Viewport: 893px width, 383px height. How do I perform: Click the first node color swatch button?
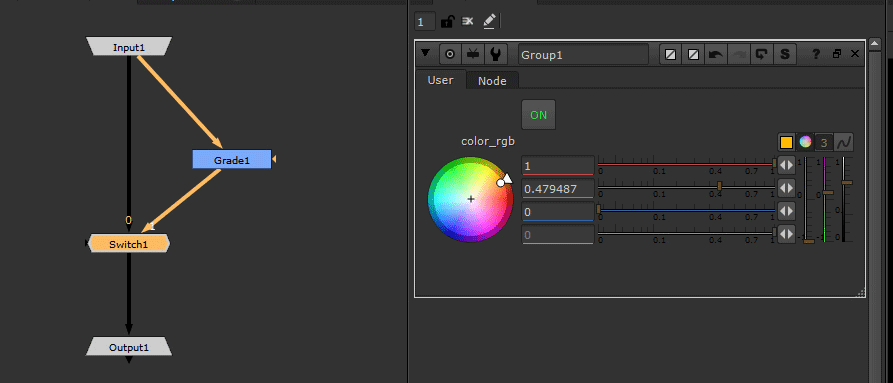click(671, 55)
